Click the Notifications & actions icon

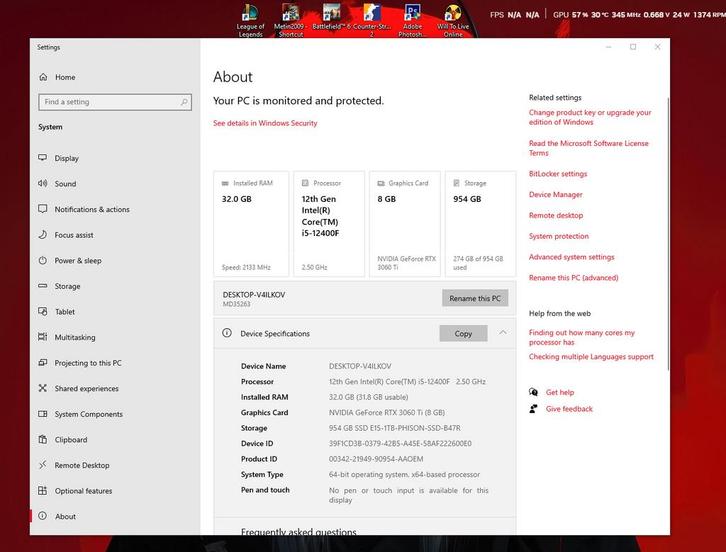coord(43,209)
